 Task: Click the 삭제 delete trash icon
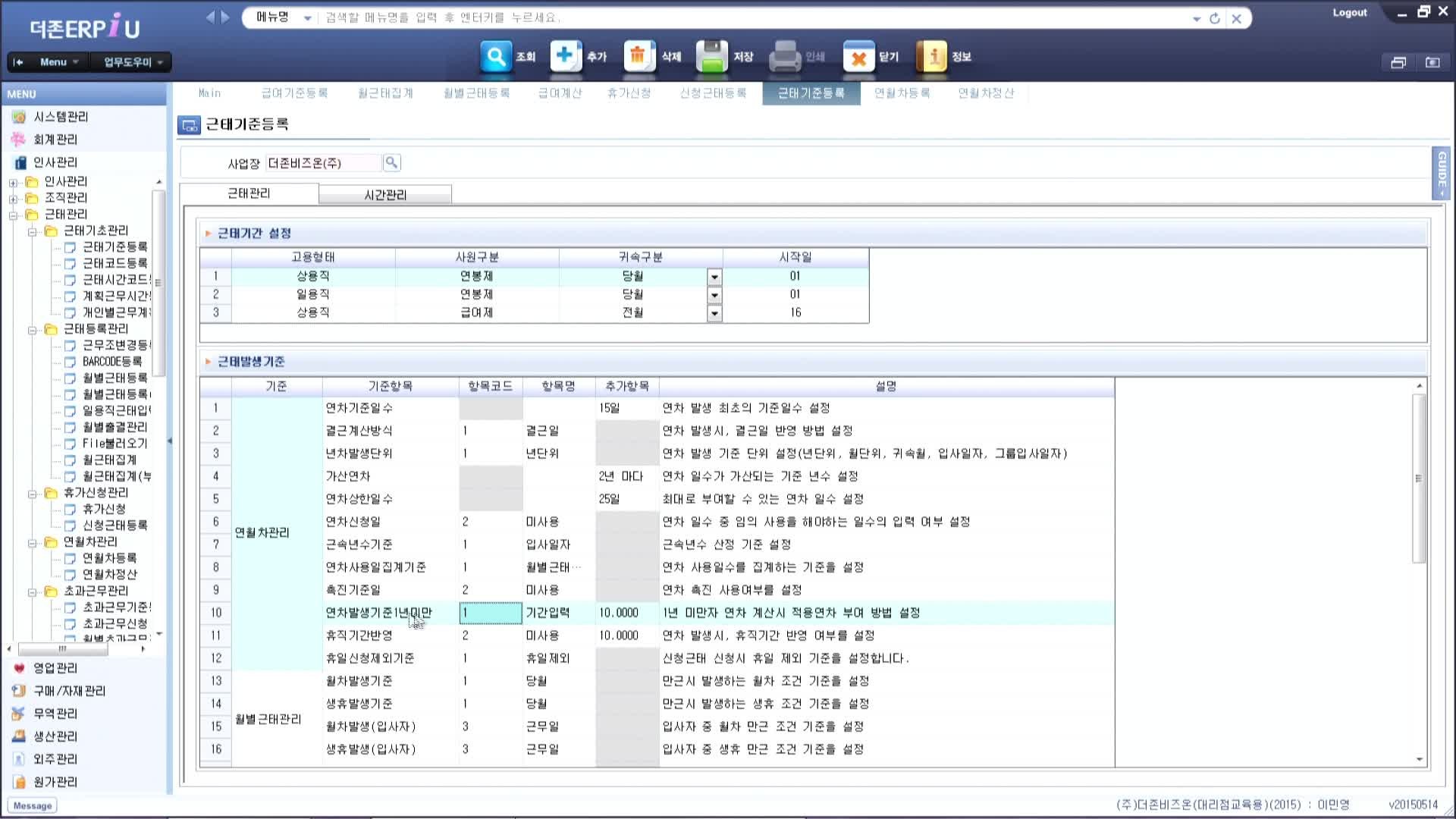point(639,57)
